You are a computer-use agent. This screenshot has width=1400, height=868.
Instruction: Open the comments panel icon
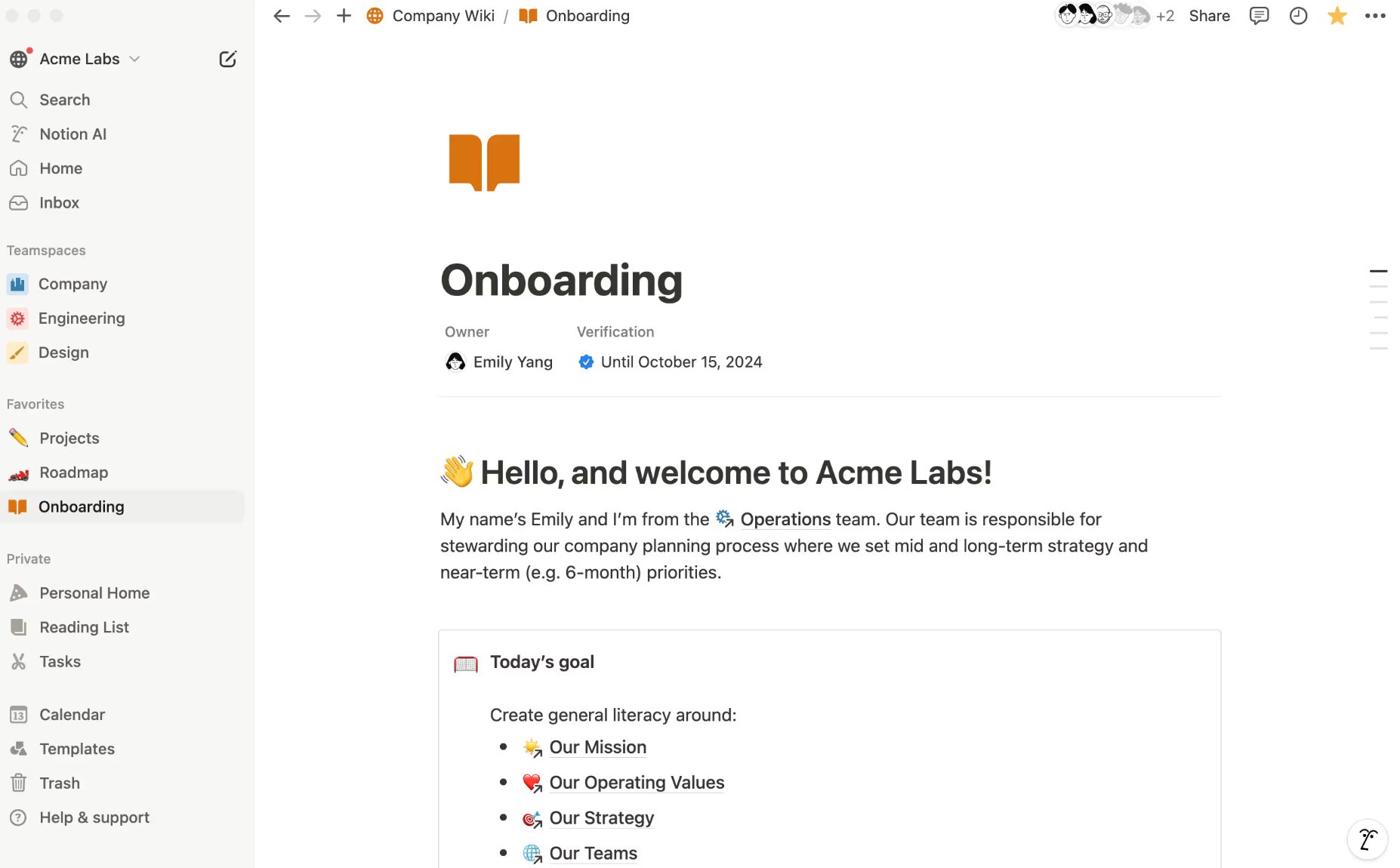coord(1259,16)
